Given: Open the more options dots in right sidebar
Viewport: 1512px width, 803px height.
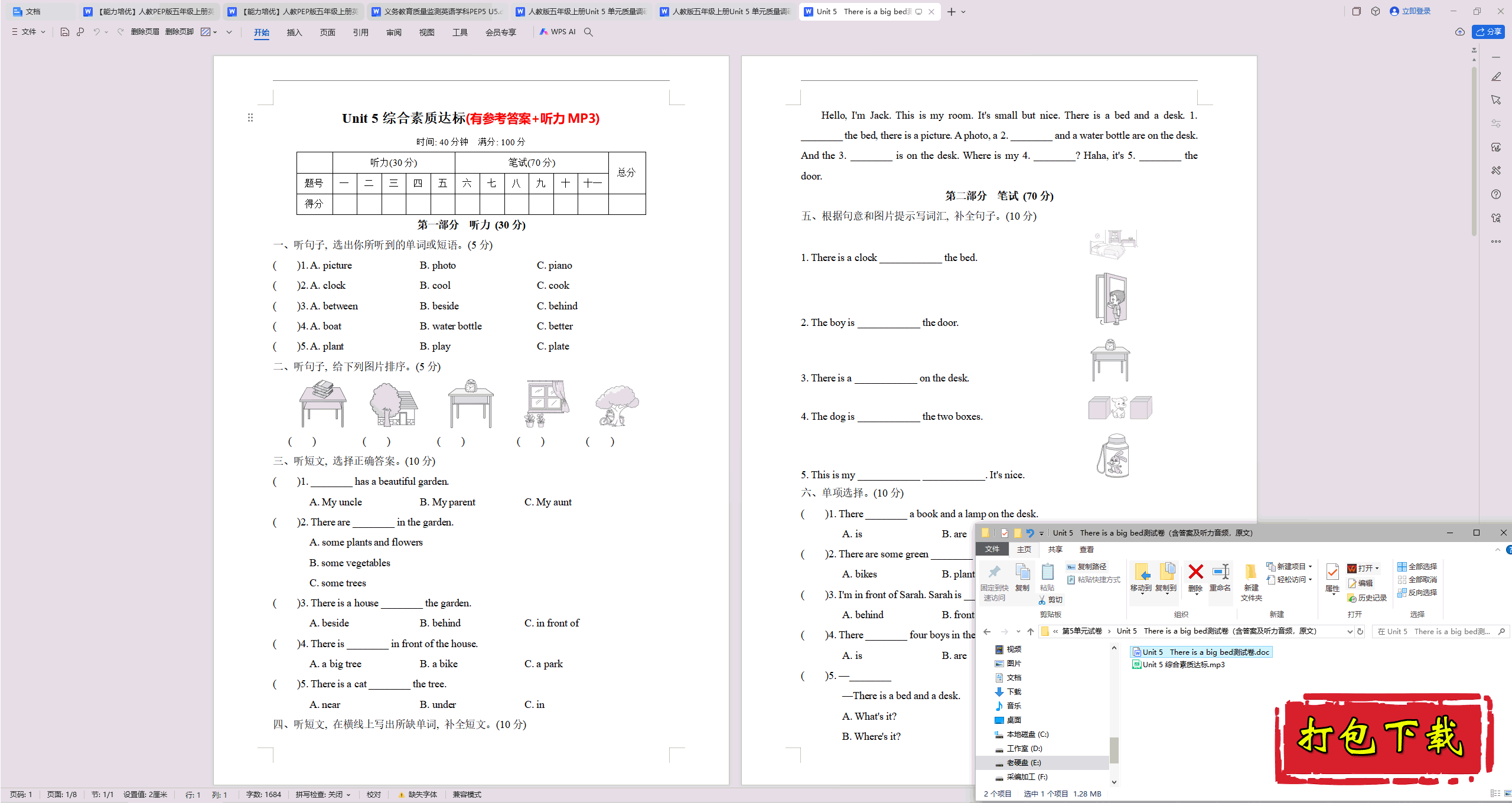Looking at the screenshot, I should (1496, 241).
